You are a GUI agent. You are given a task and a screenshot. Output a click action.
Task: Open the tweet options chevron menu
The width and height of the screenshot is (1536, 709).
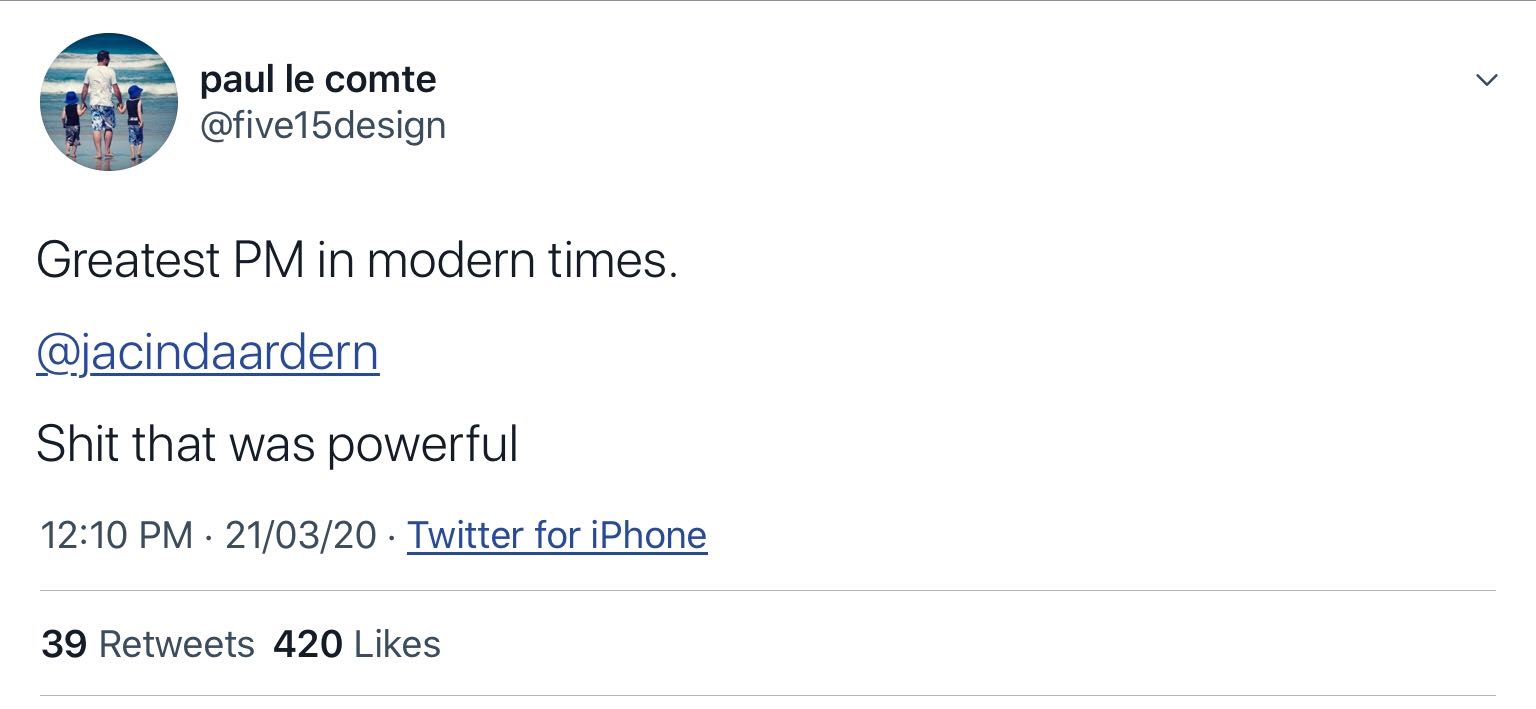1486,80
